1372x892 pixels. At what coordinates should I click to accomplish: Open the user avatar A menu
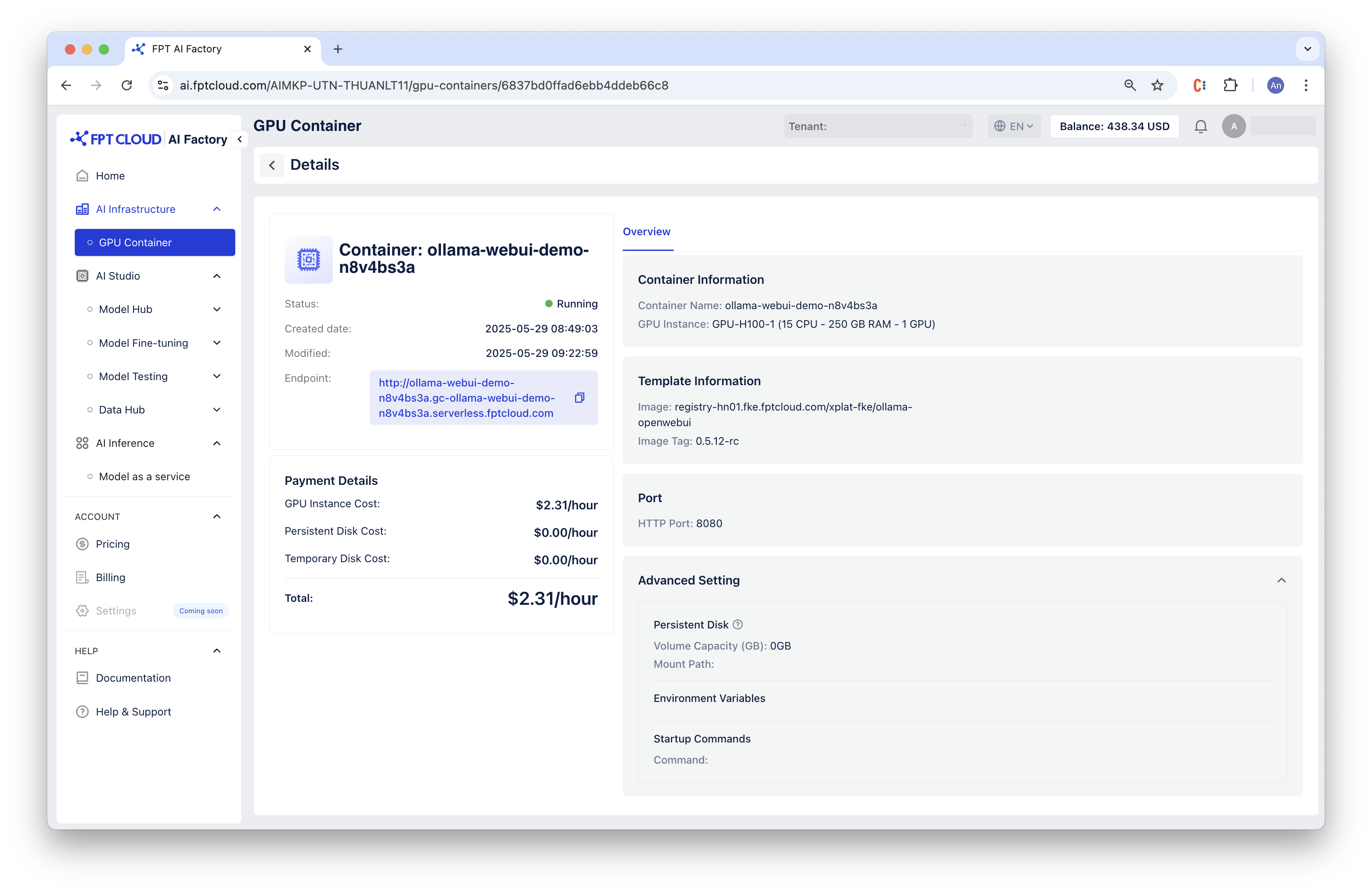click(1233, 126)
